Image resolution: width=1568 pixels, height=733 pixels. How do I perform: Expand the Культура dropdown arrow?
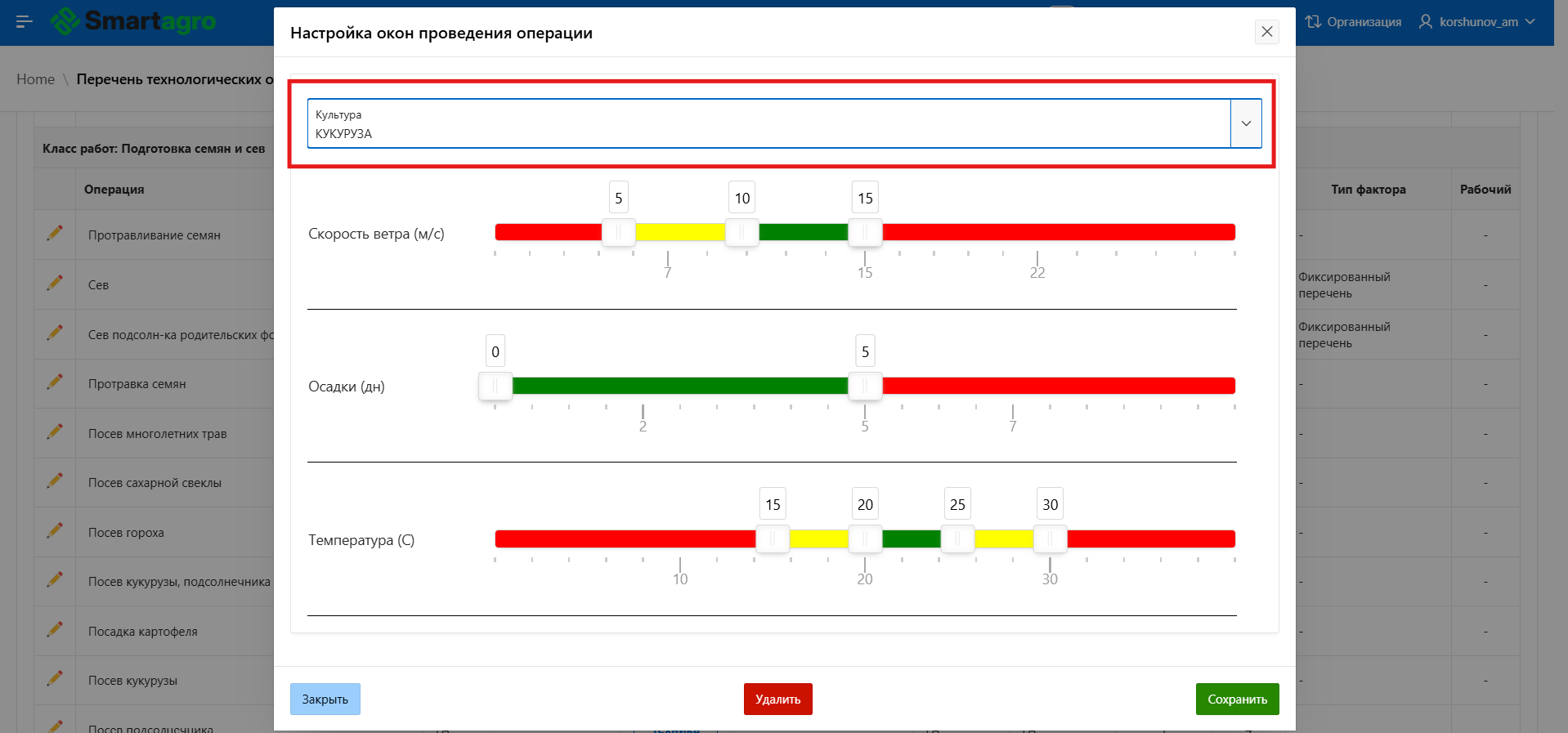[1246, 123]
